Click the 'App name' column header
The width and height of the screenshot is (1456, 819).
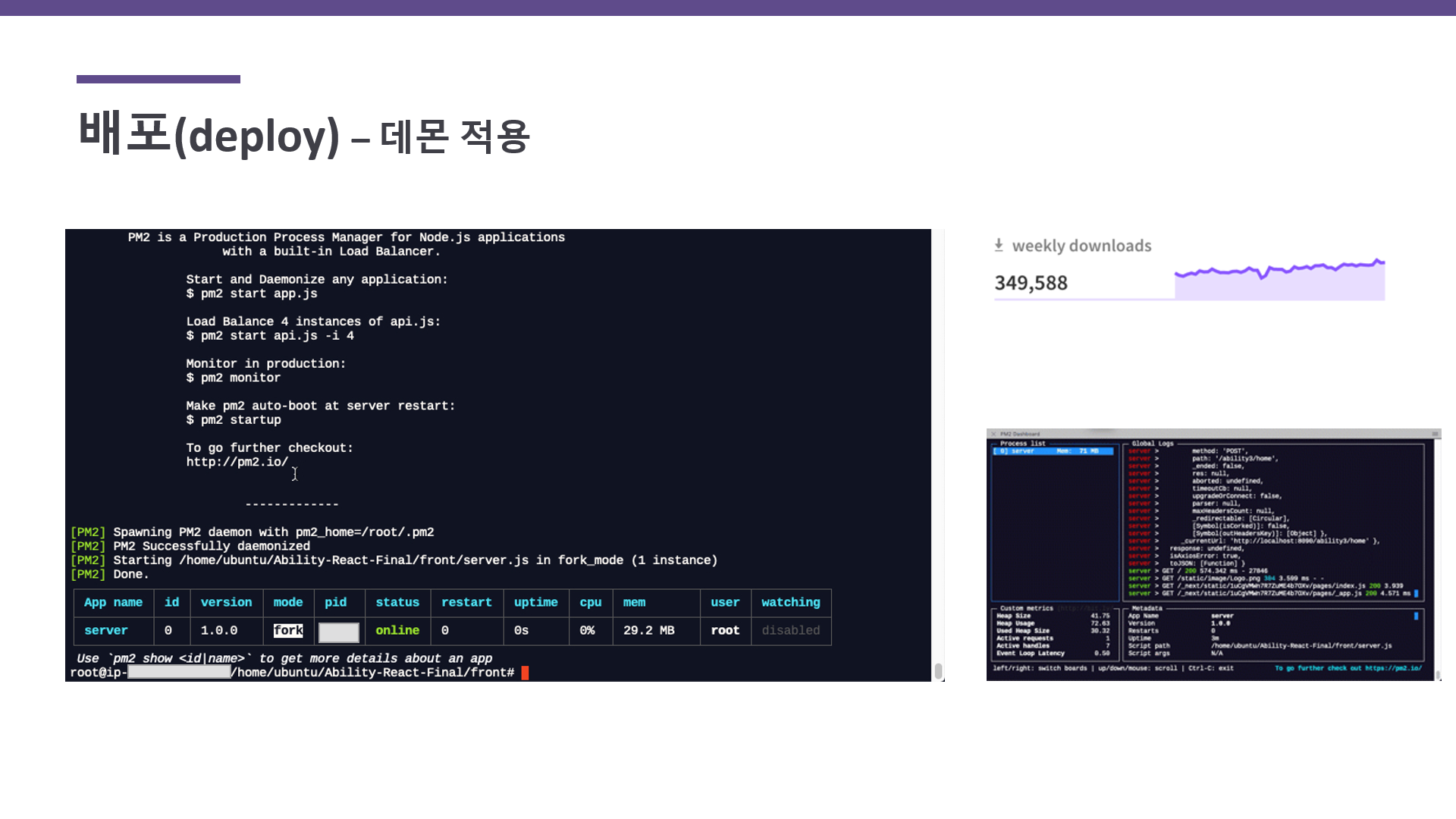pyautogui.click(x=113, y=602)
